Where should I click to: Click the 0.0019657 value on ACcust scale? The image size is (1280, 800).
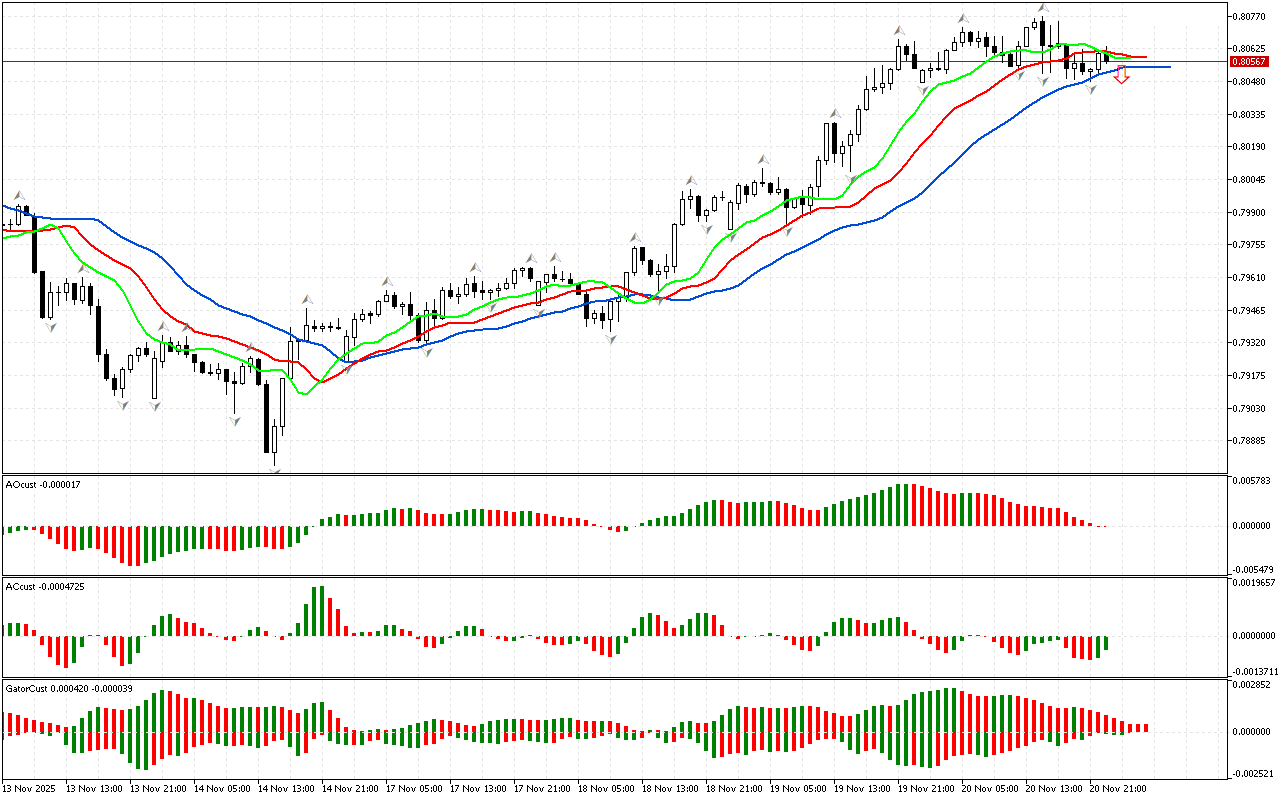coord(1252,581)
